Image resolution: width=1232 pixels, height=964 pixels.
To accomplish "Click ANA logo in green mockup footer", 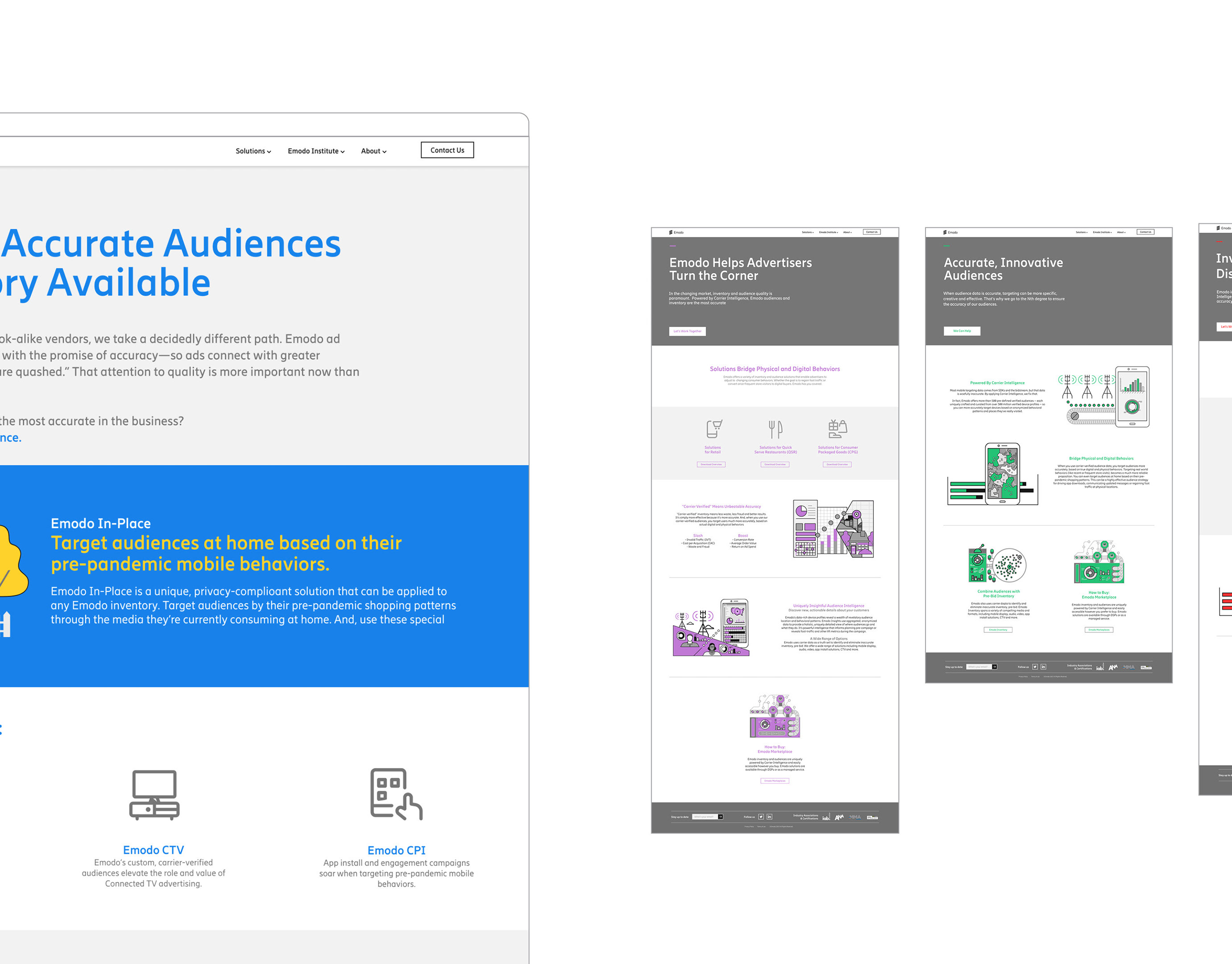I will [x=1113, y=667].
